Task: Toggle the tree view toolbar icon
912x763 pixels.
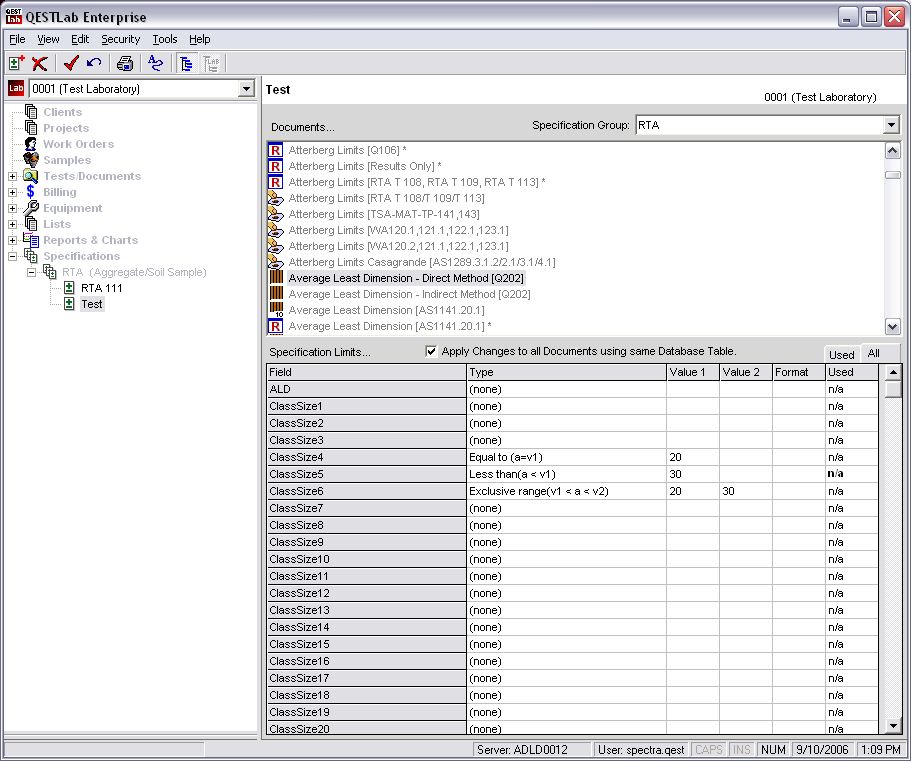Action: (x=186, y=64)
